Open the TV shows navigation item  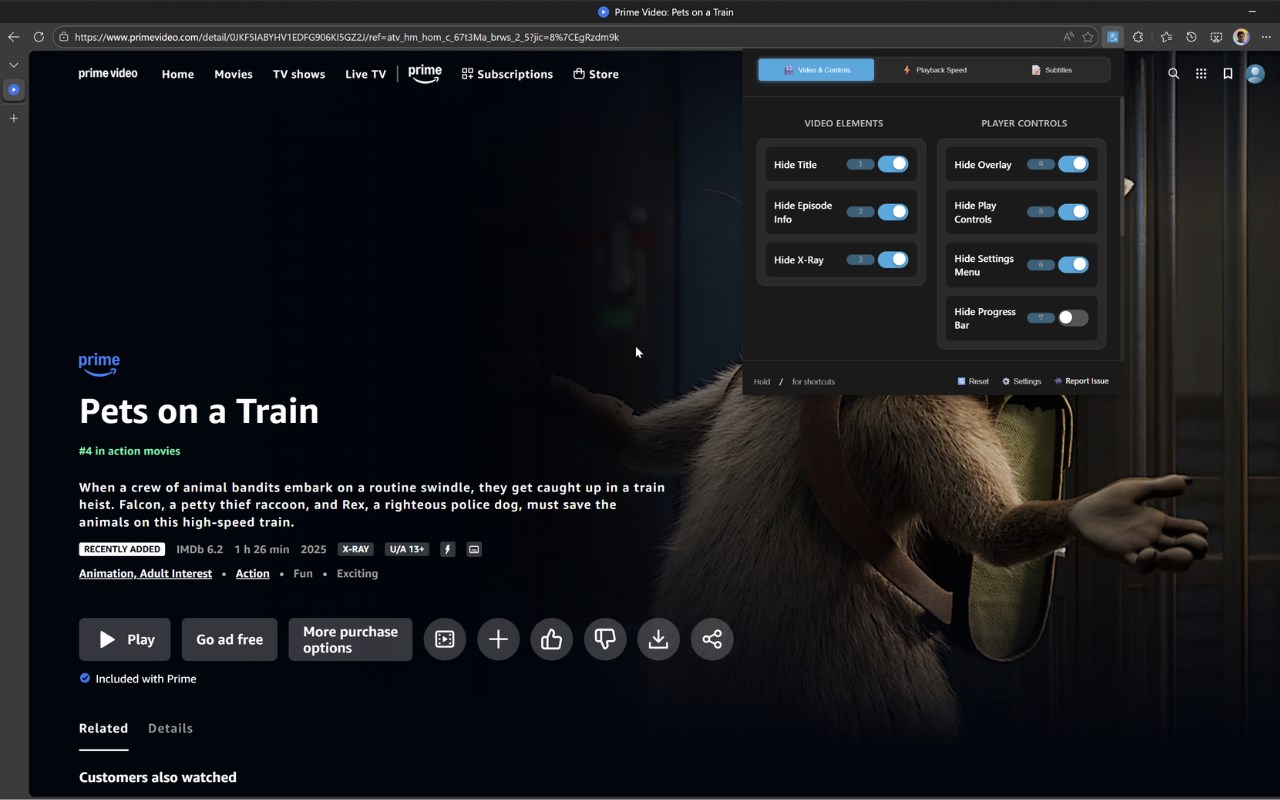point(299,74)
